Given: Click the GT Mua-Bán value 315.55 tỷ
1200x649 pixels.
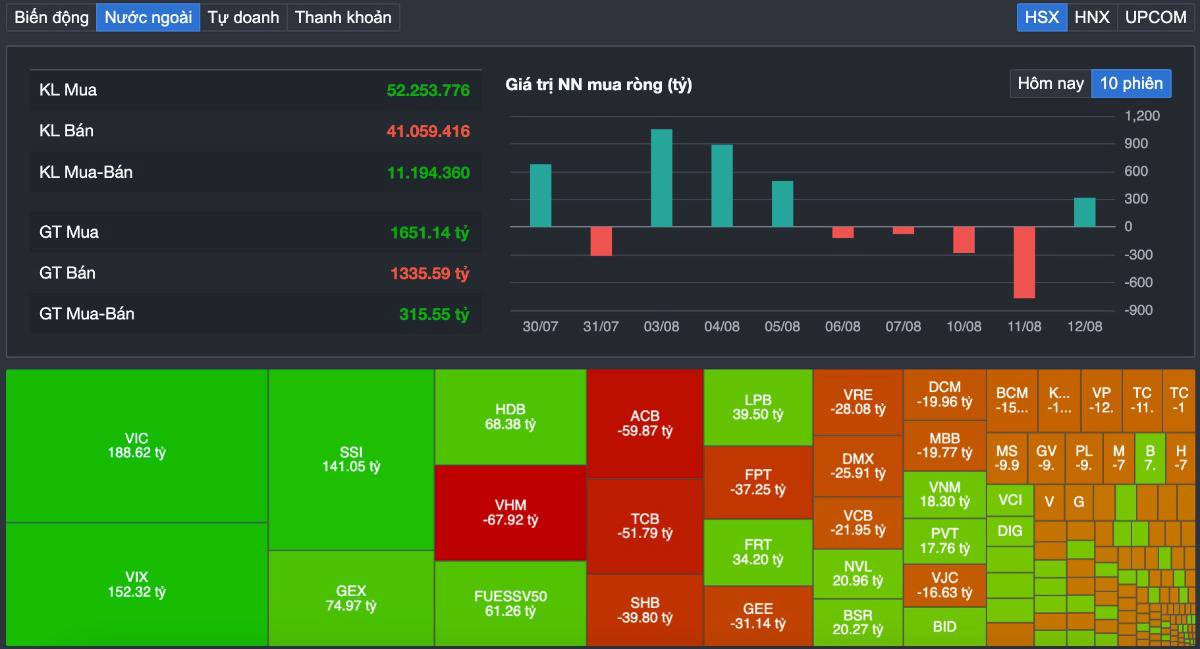Looking at the screenshot, I should [434, 314].
